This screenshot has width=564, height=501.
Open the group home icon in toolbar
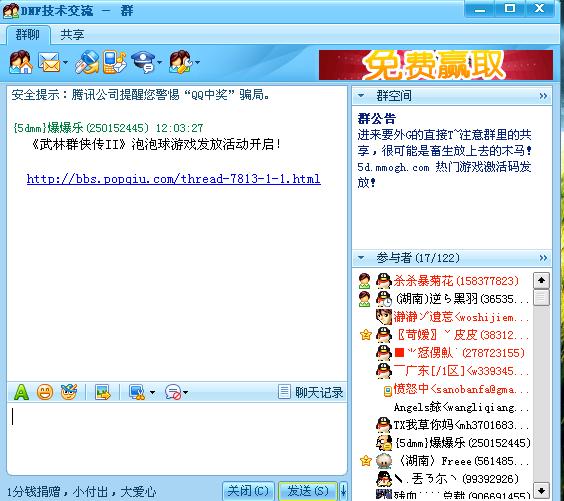21,62
